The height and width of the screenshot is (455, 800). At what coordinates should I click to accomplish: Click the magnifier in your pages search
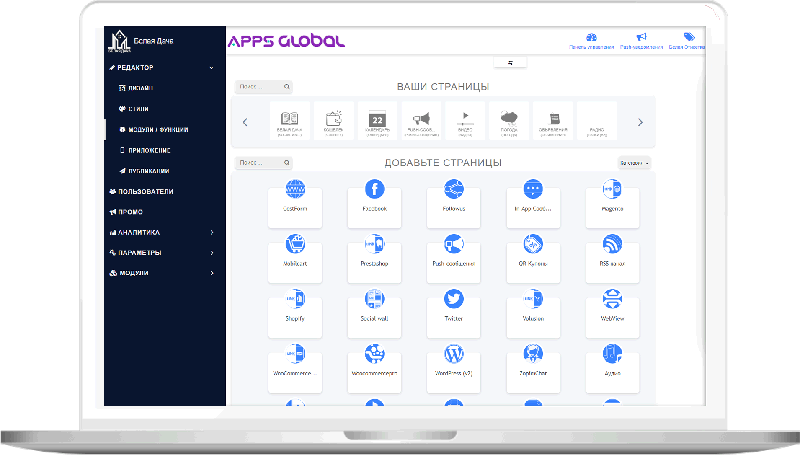pyautogui.click(x=287, y=87)
